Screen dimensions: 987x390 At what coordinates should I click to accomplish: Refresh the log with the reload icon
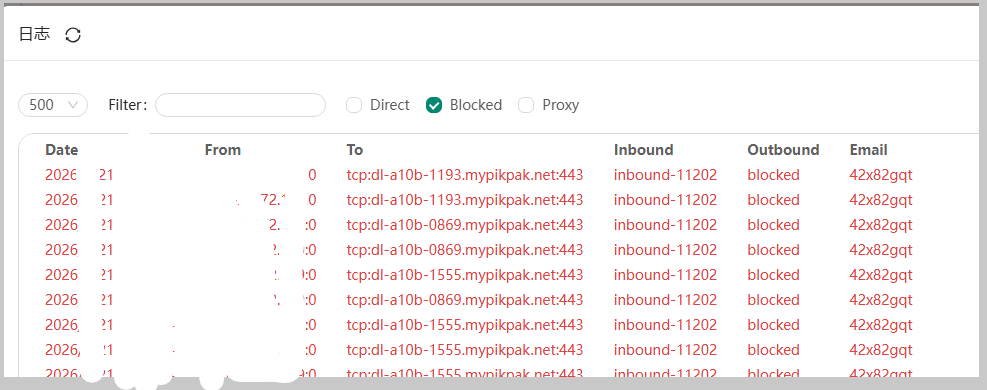pos(73,35)
